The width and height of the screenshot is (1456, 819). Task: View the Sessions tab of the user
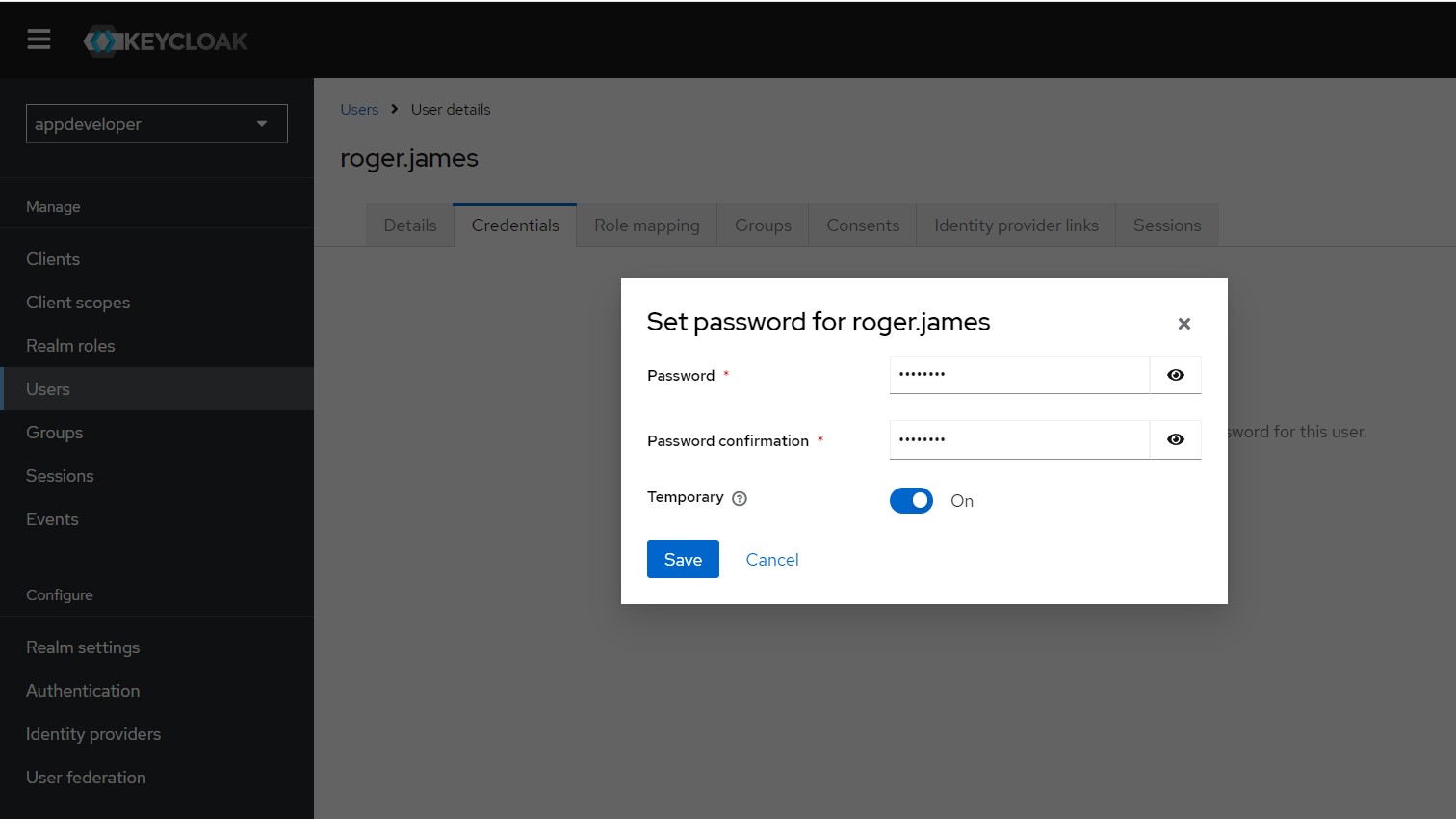tap(1167, 225)
